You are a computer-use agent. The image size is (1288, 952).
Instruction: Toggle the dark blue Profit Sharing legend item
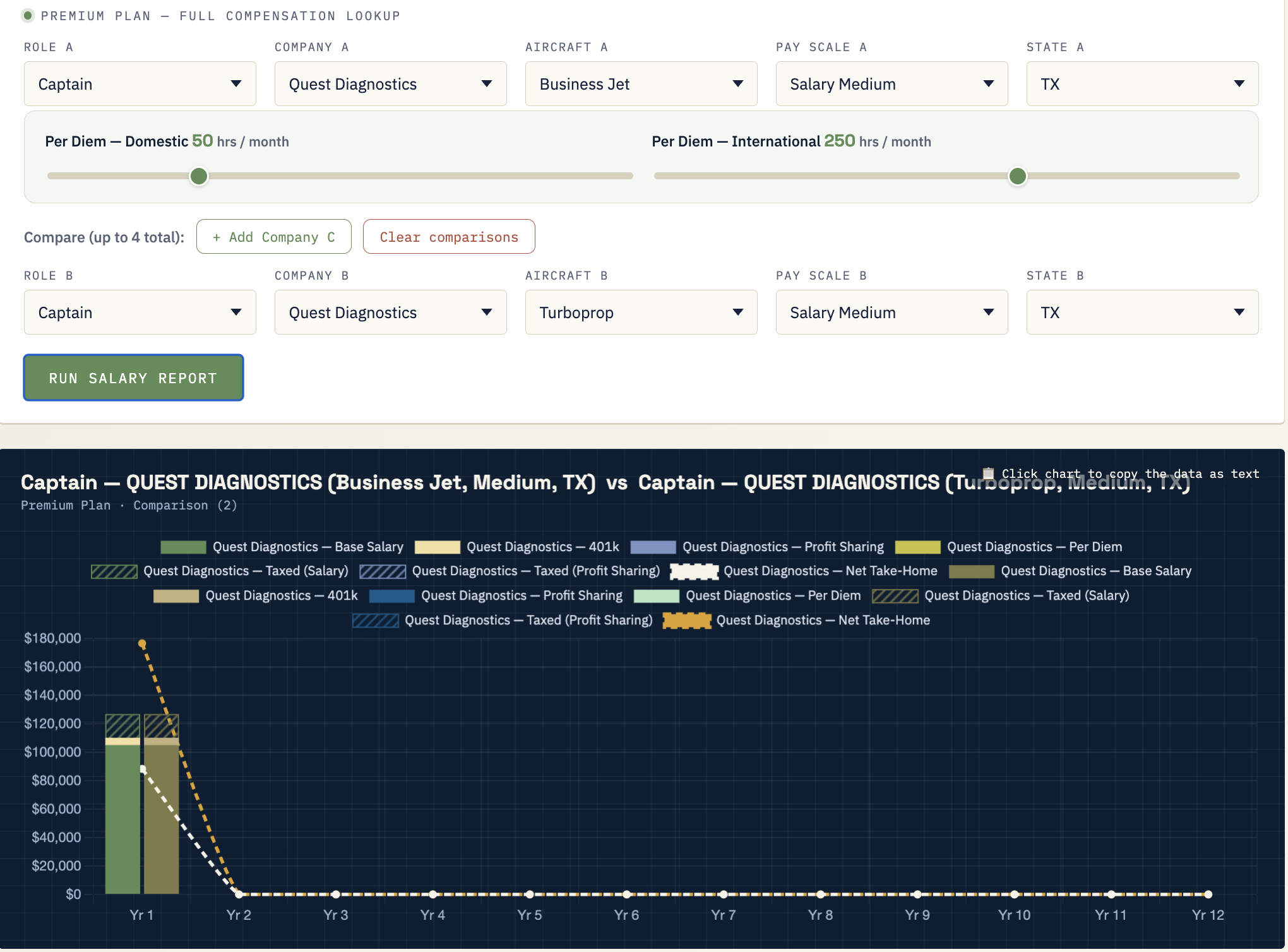[x=496, y=595]
